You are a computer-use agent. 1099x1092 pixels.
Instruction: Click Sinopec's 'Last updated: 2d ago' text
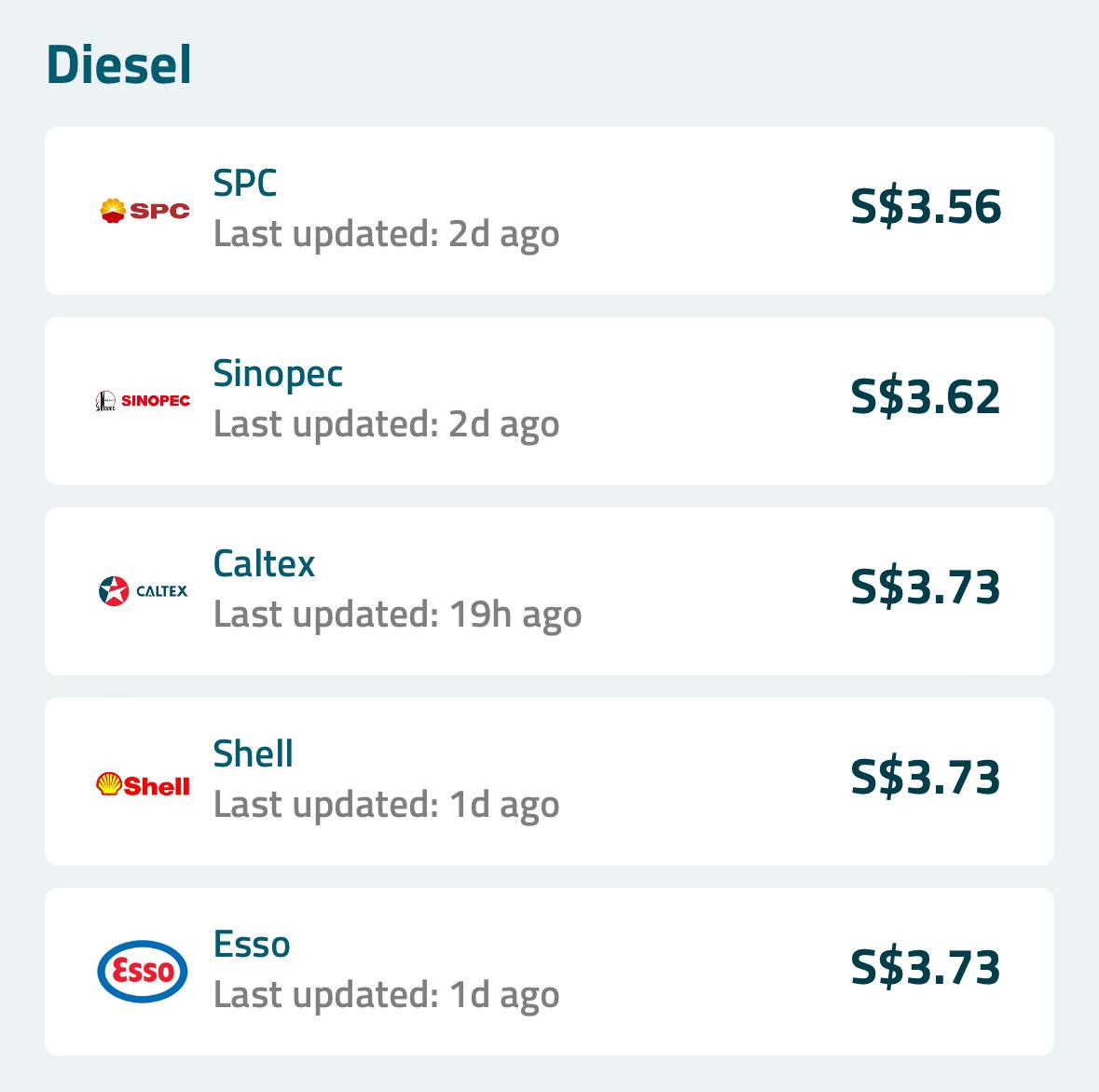point(386,424)
